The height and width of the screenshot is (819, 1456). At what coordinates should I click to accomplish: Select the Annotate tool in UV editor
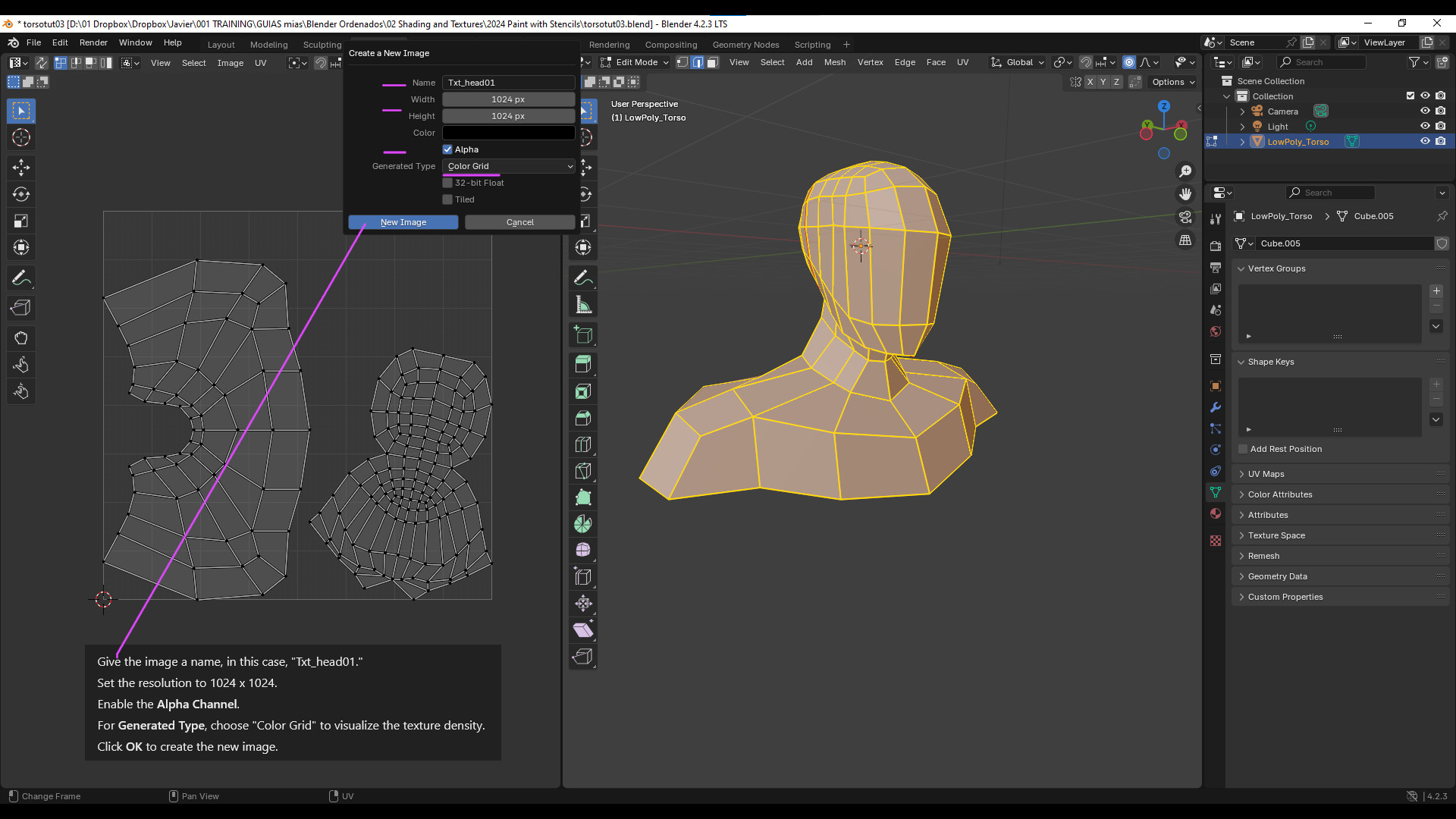pyautogui.click(x=21, y=278)
